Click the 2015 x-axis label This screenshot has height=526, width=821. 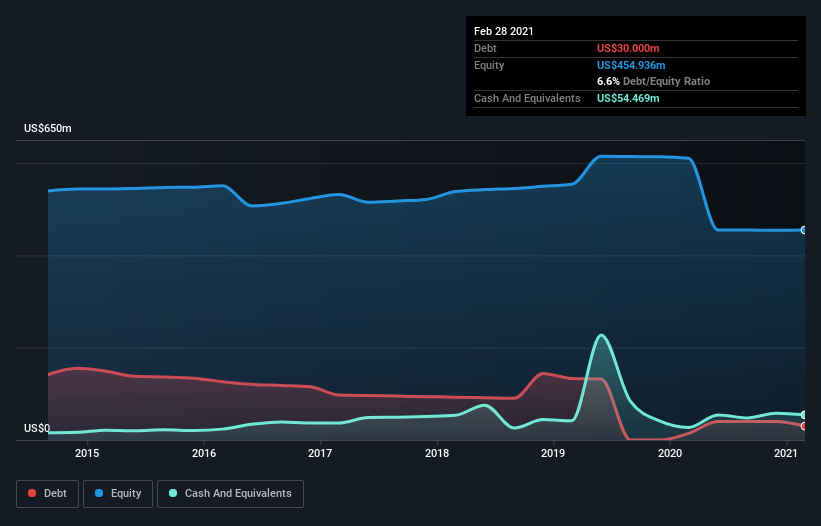coord(87,453)
